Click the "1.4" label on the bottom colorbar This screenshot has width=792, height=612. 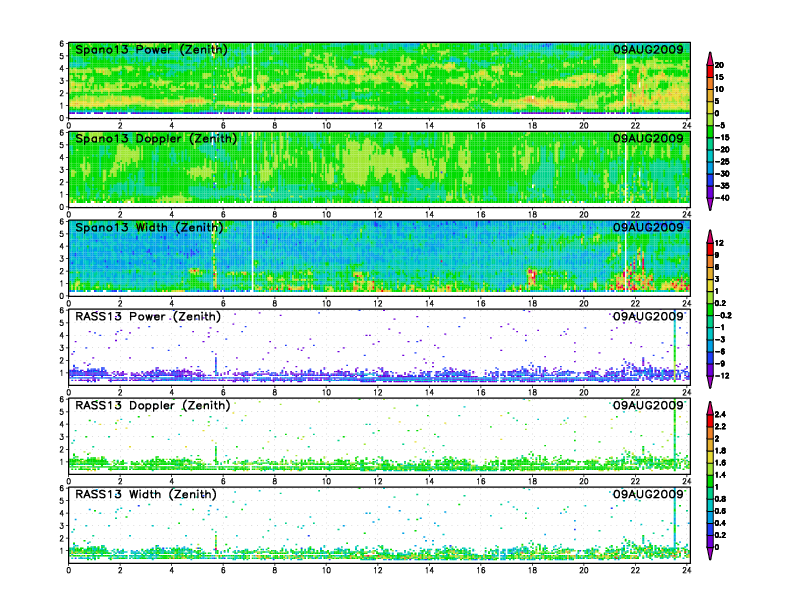point(720,475)
